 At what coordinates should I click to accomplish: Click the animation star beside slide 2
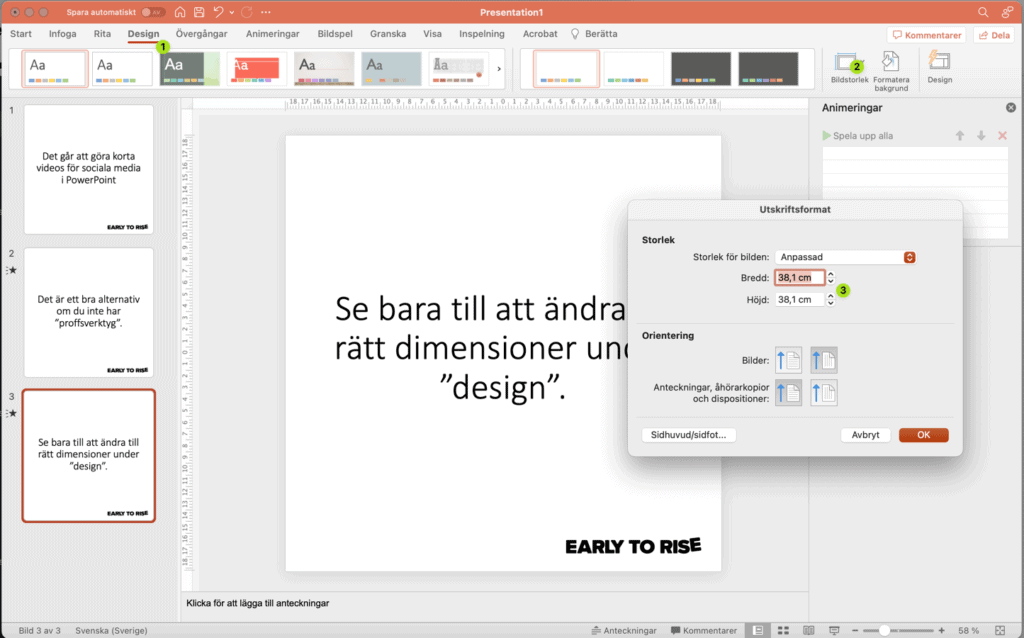12,270
